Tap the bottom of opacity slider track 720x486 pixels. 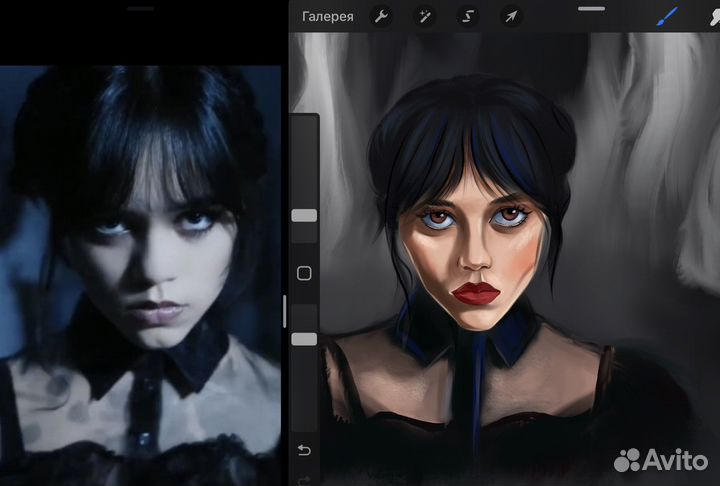pyautogui.click(x=304, y=420)
